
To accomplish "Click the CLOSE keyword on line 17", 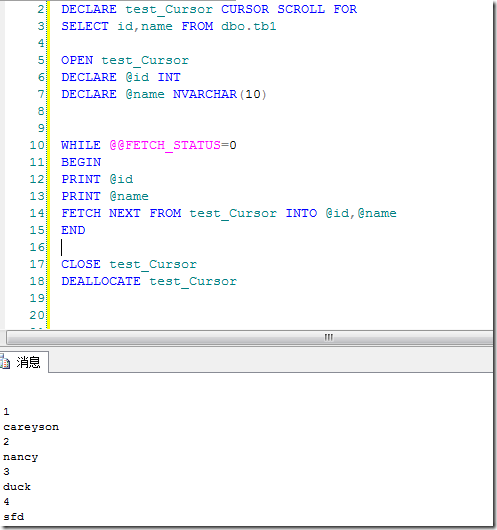I will pyautogui.click(x=81, y=264).
